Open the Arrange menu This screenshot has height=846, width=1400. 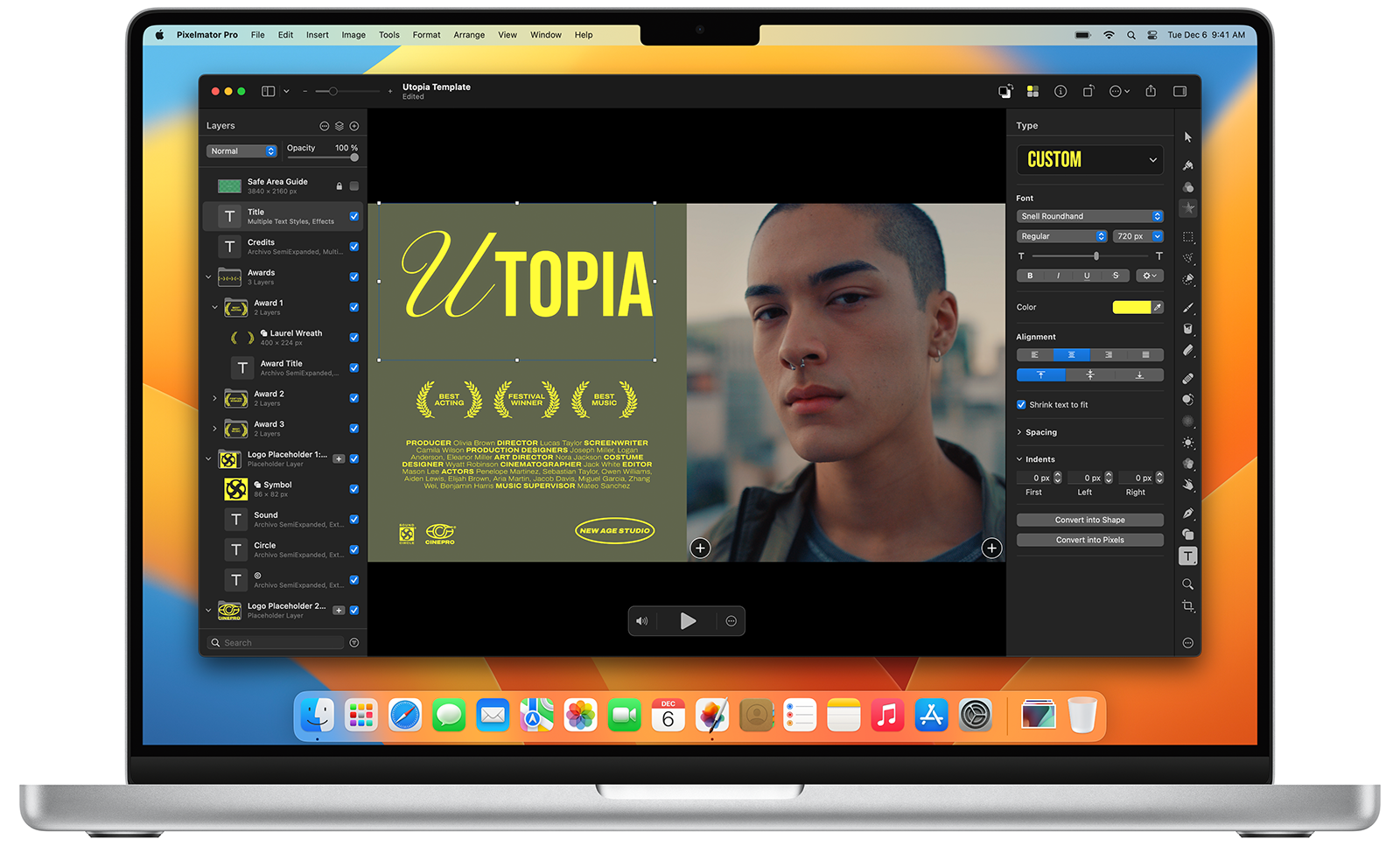469,35
